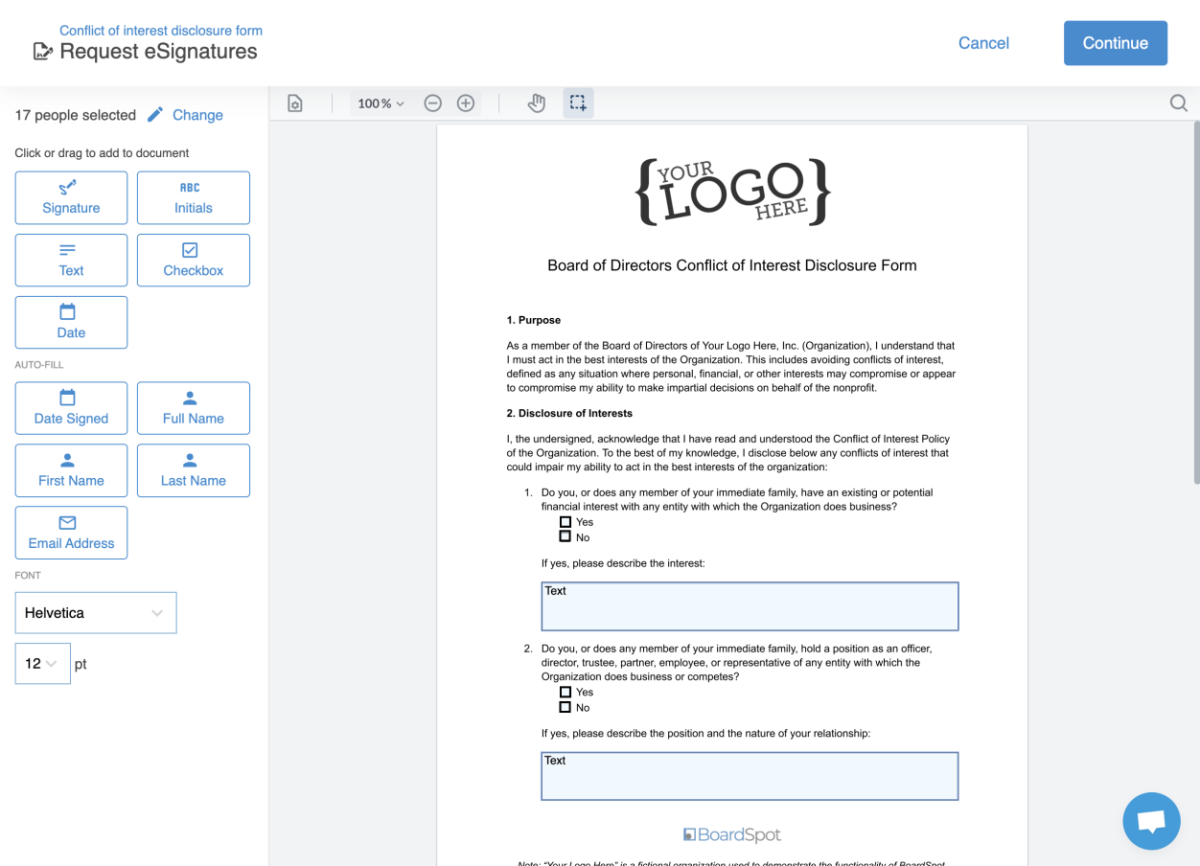This screenshot has width=1200, height=866.
Task: Add a Checkbox field to the document
Action: click(193, 260)
